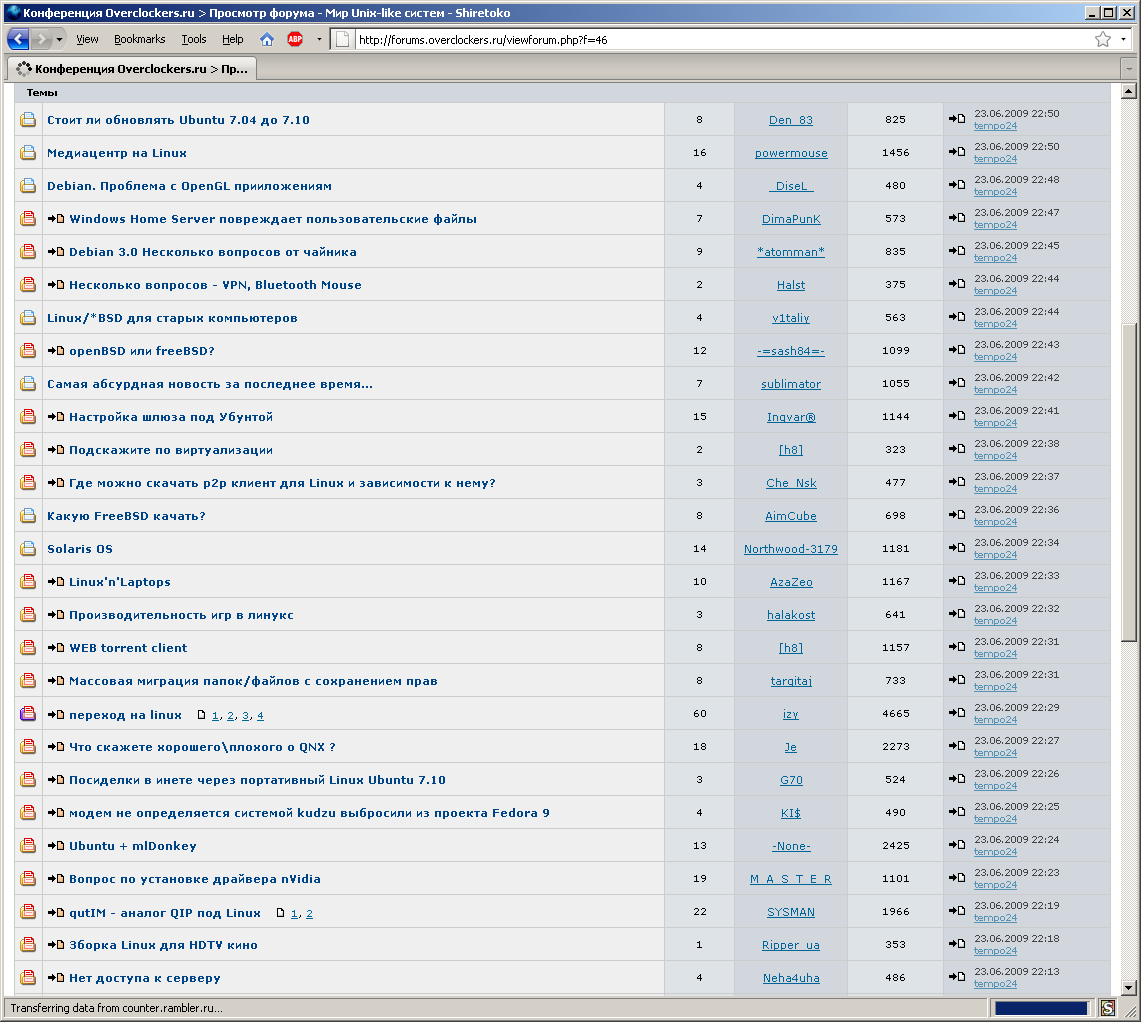Click the vertical scrollbar thumb
Viewport: 1141px width, 1022px height.
(x=1129, y=482)
